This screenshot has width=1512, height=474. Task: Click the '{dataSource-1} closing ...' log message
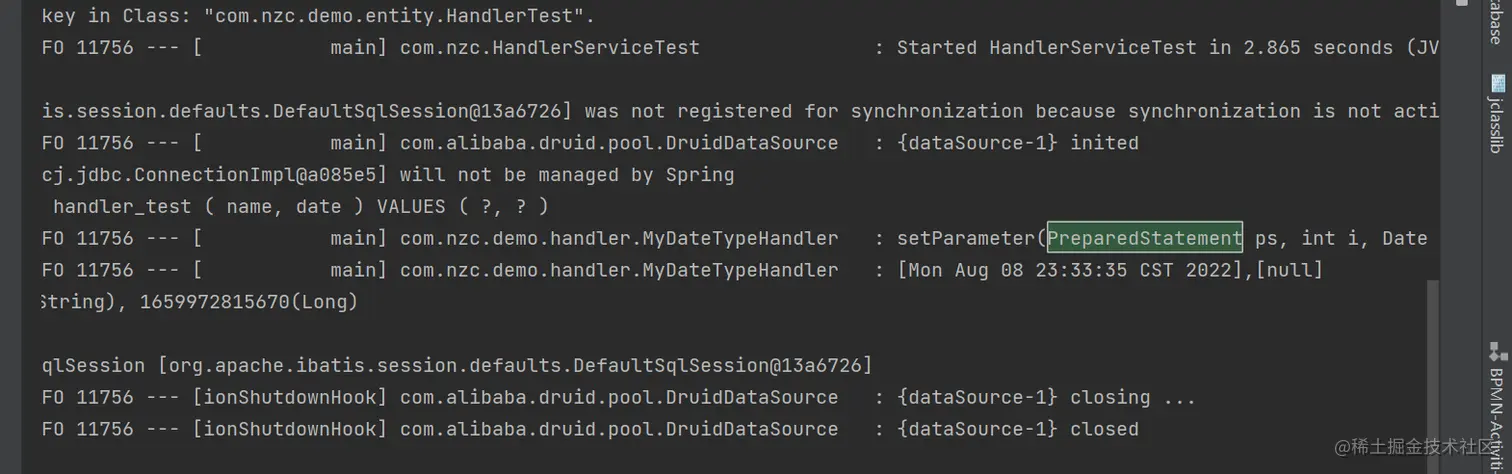(x=1046, y=397)
